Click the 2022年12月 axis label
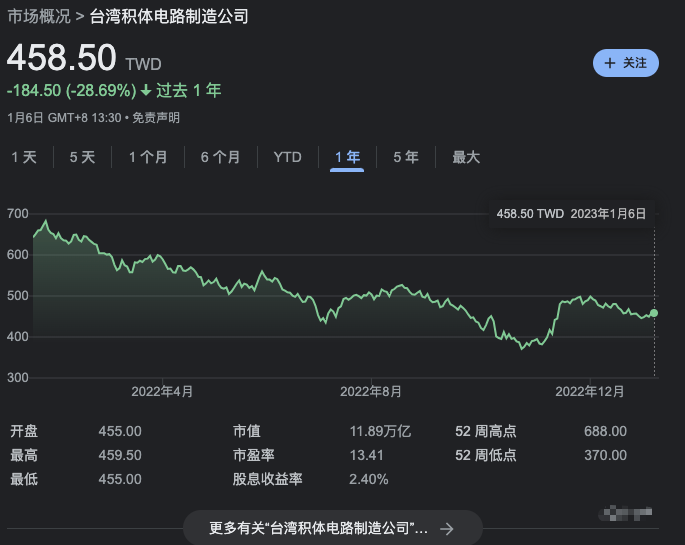685x545 pixels. [590, 391]
